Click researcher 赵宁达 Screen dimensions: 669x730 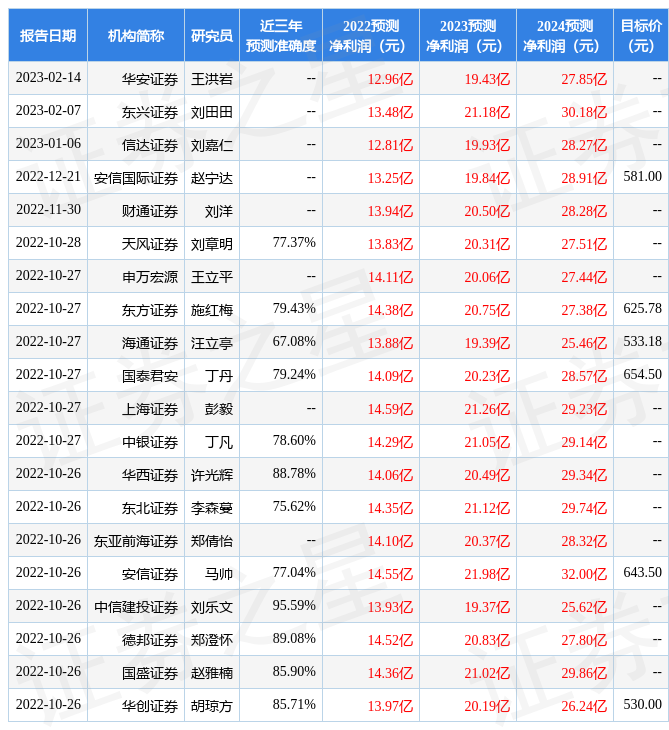coord(212,178)
